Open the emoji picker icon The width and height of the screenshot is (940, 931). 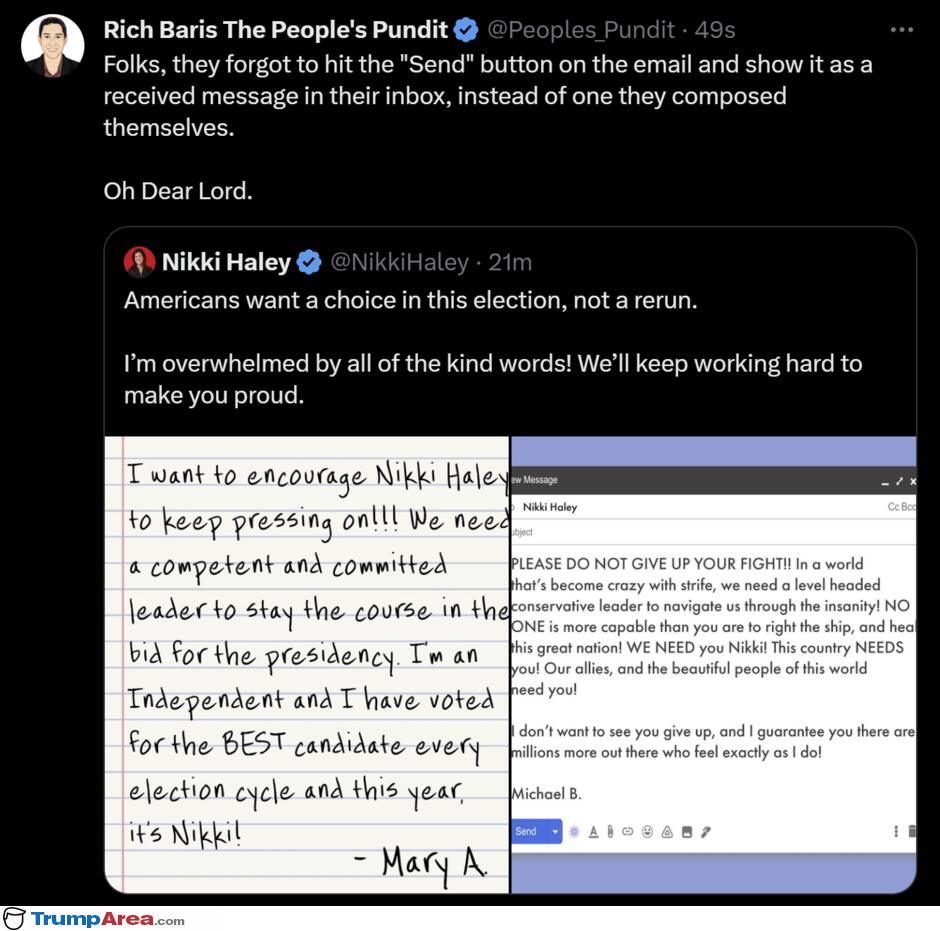click(647, 831)
